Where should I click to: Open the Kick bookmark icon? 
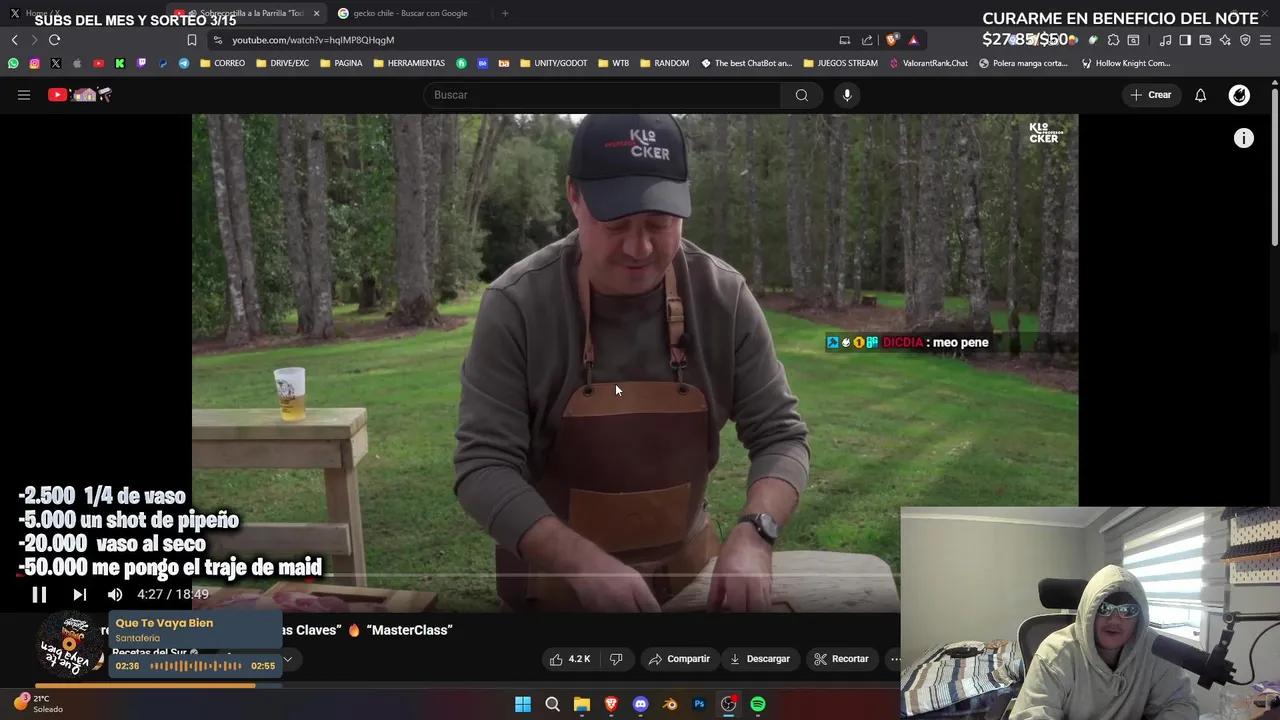click(120, 63)
